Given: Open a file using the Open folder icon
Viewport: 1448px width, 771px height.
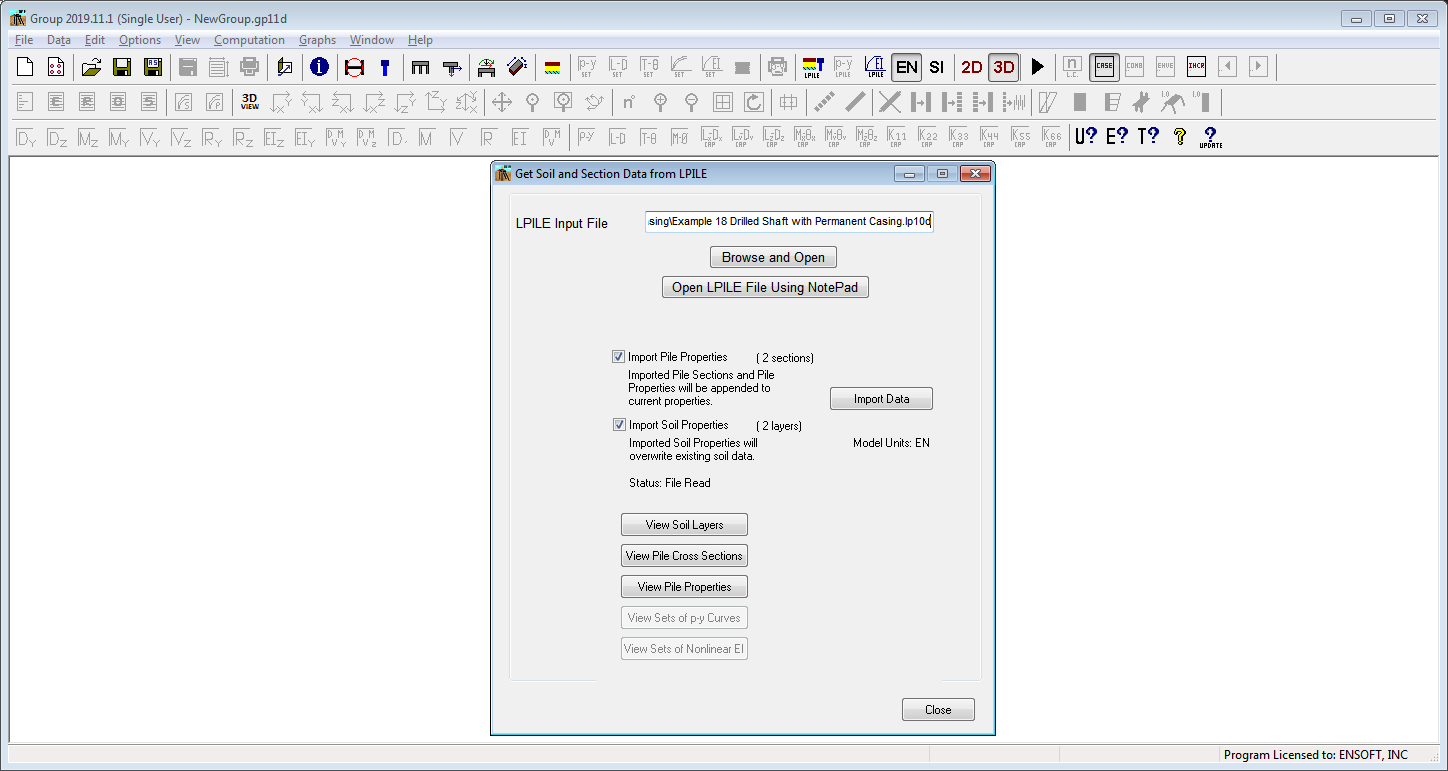Looking at the screenshot, I should click(x=90, y=67).
